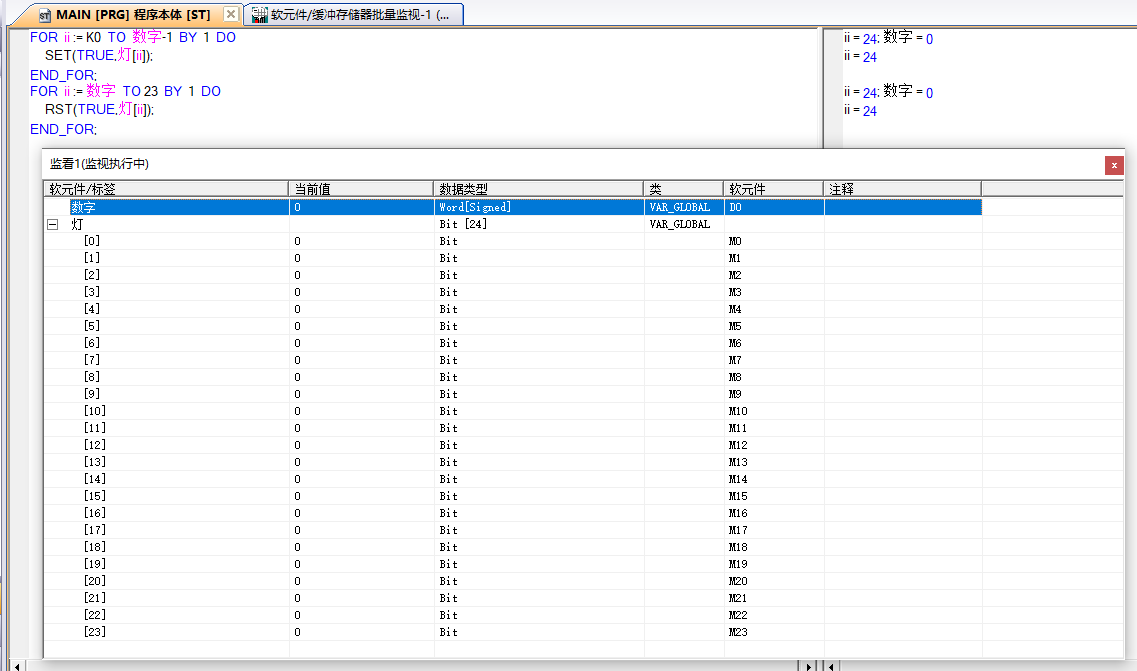Select array element [23] row

[x=95, y=632]
